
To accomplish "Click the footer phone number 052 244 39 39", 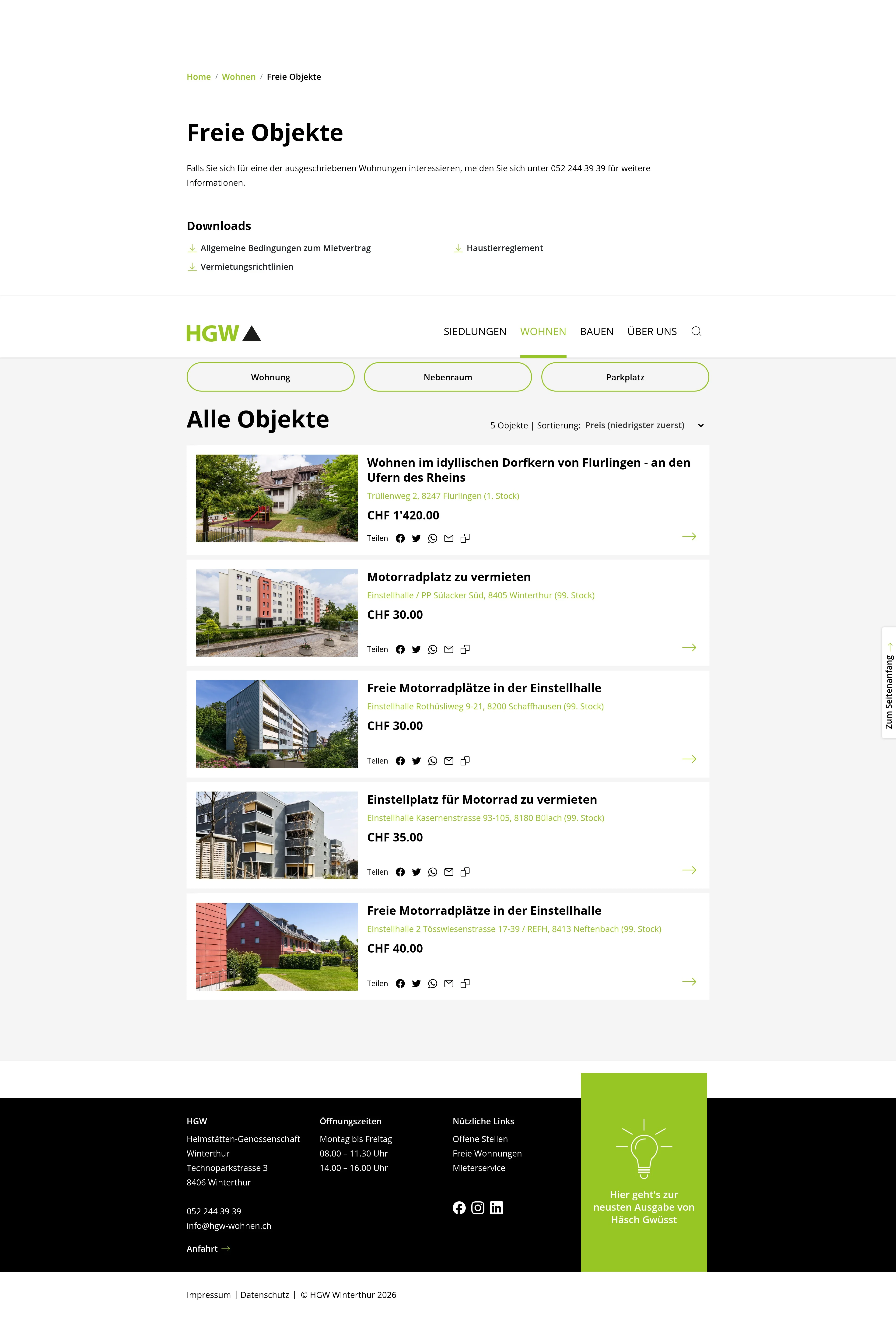I will click(x=214, y=1211).
